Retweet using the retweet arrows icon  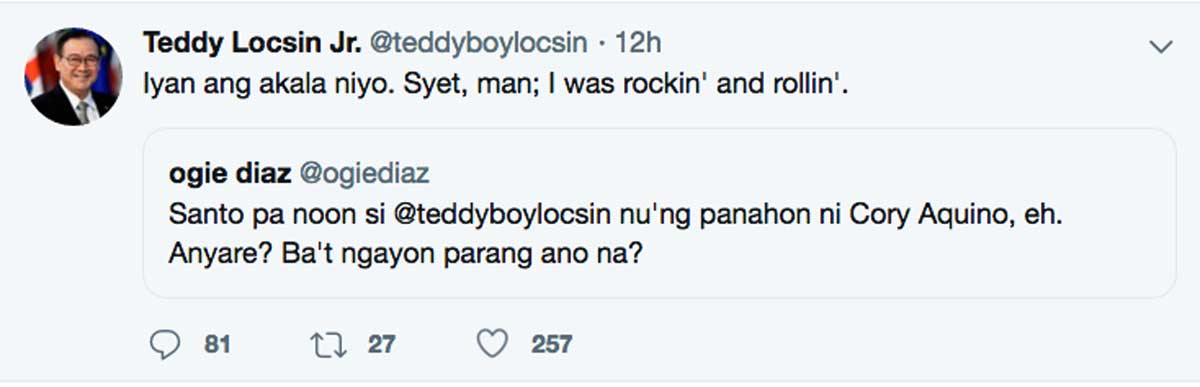click(x=326, y=345)
